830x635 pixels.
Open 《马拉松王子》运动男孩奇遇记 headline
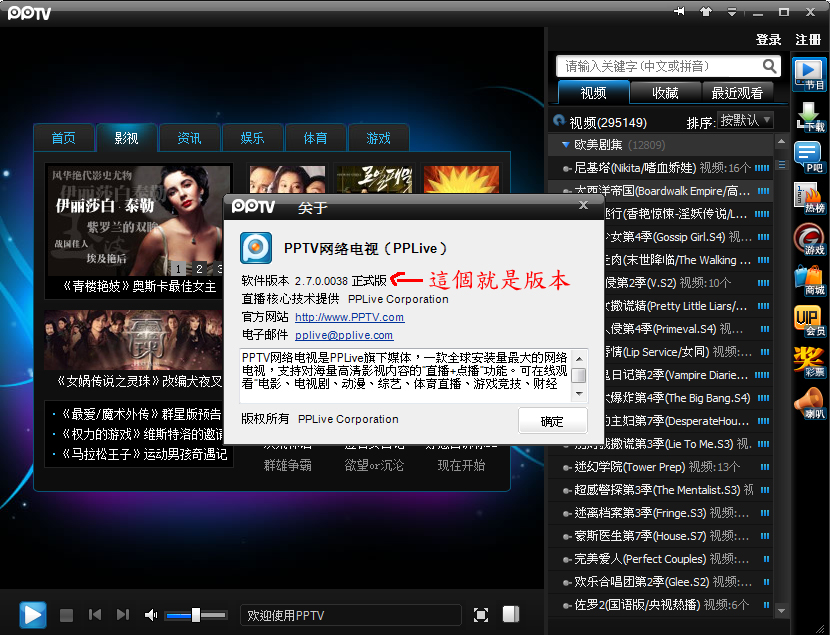pyautogui.click(x=144, y=454)
